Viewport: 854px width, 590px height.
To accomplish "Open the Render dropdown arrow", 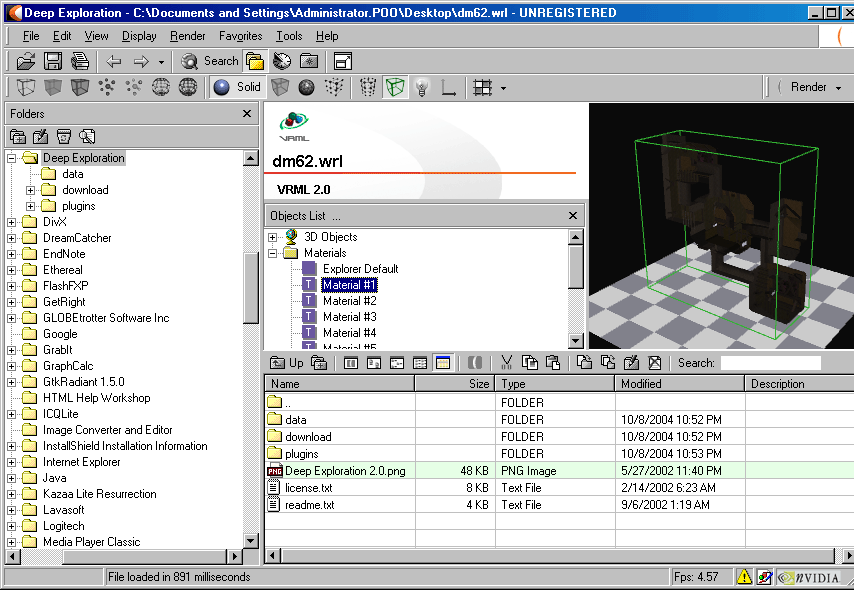I will coord(838,88).
